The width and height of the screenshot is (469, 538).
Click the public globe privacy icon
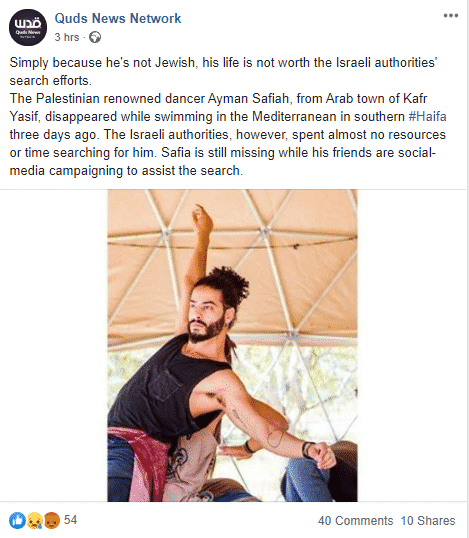pos(95,37)
